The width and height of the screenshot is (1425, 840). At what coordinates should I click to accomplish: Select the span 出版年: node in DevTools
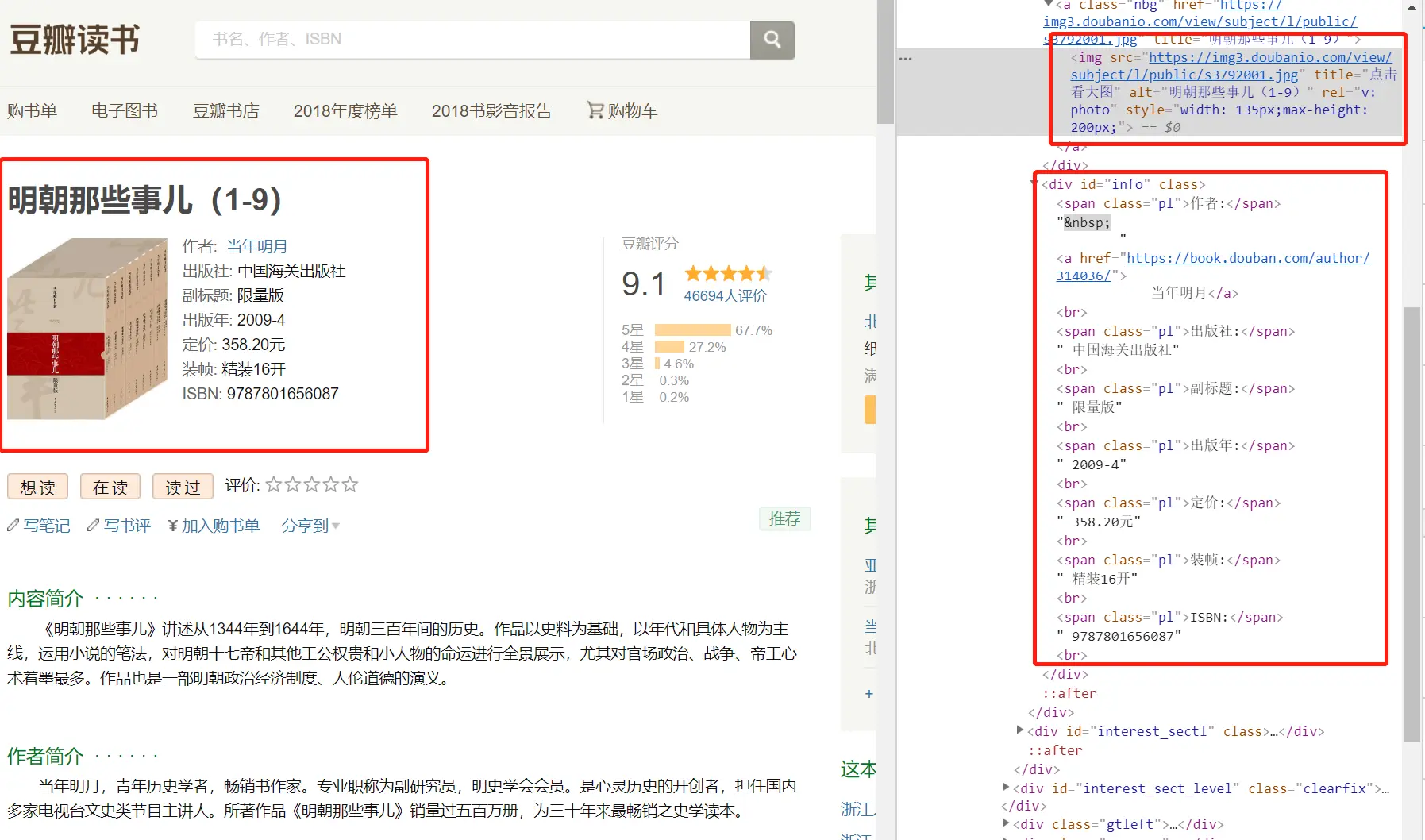[1175, 445]
